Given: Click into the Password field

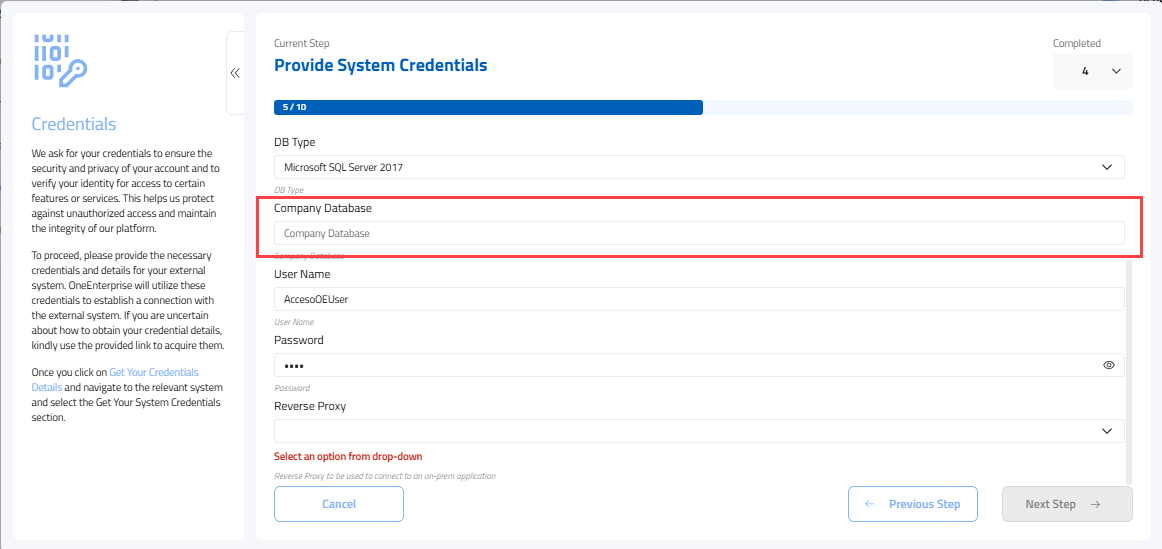Looking at the screenshot, I should (x=680, y=365).
